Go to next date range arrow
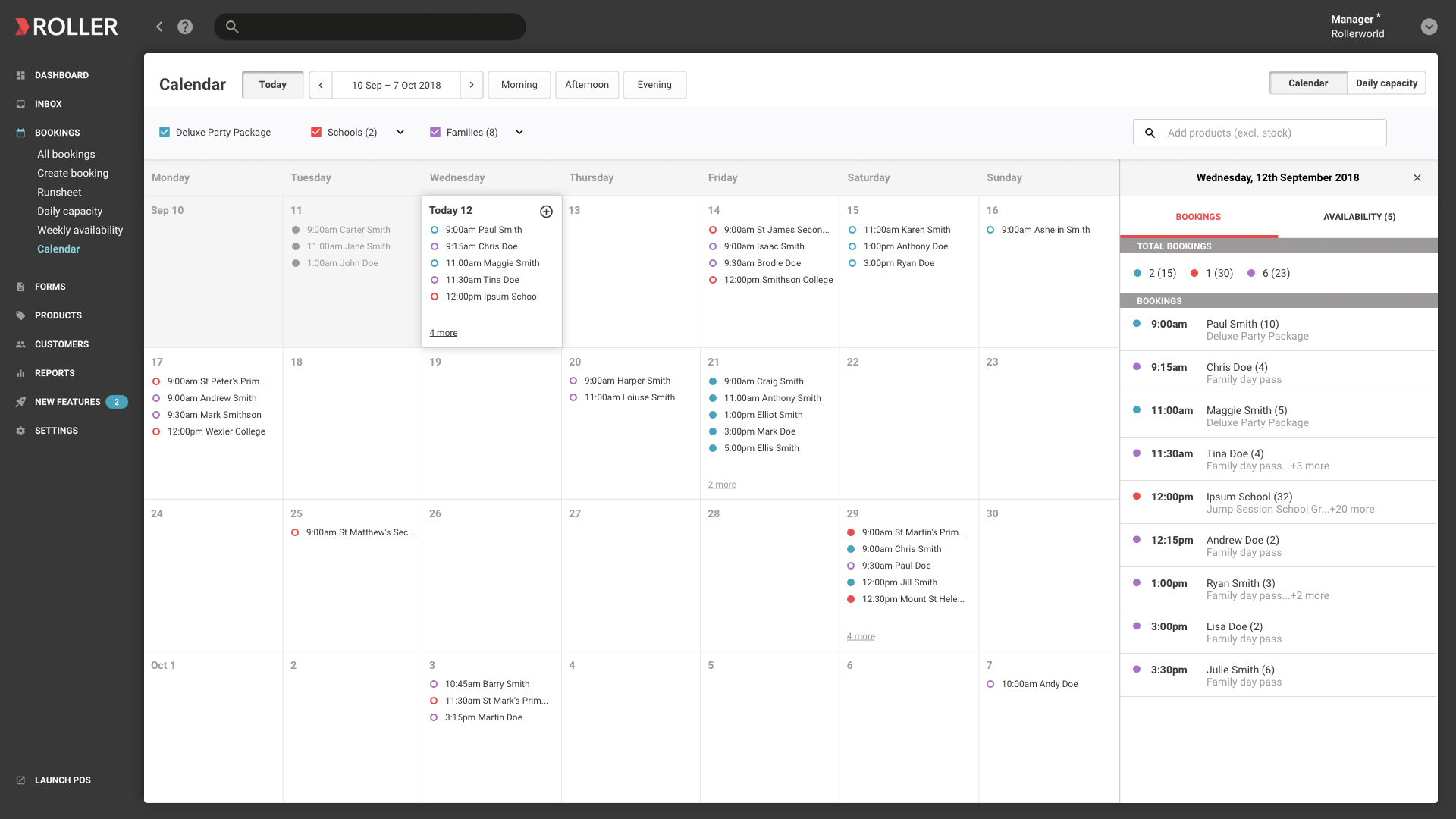This screenshot has width=1456, height=819. coord(472,85)
